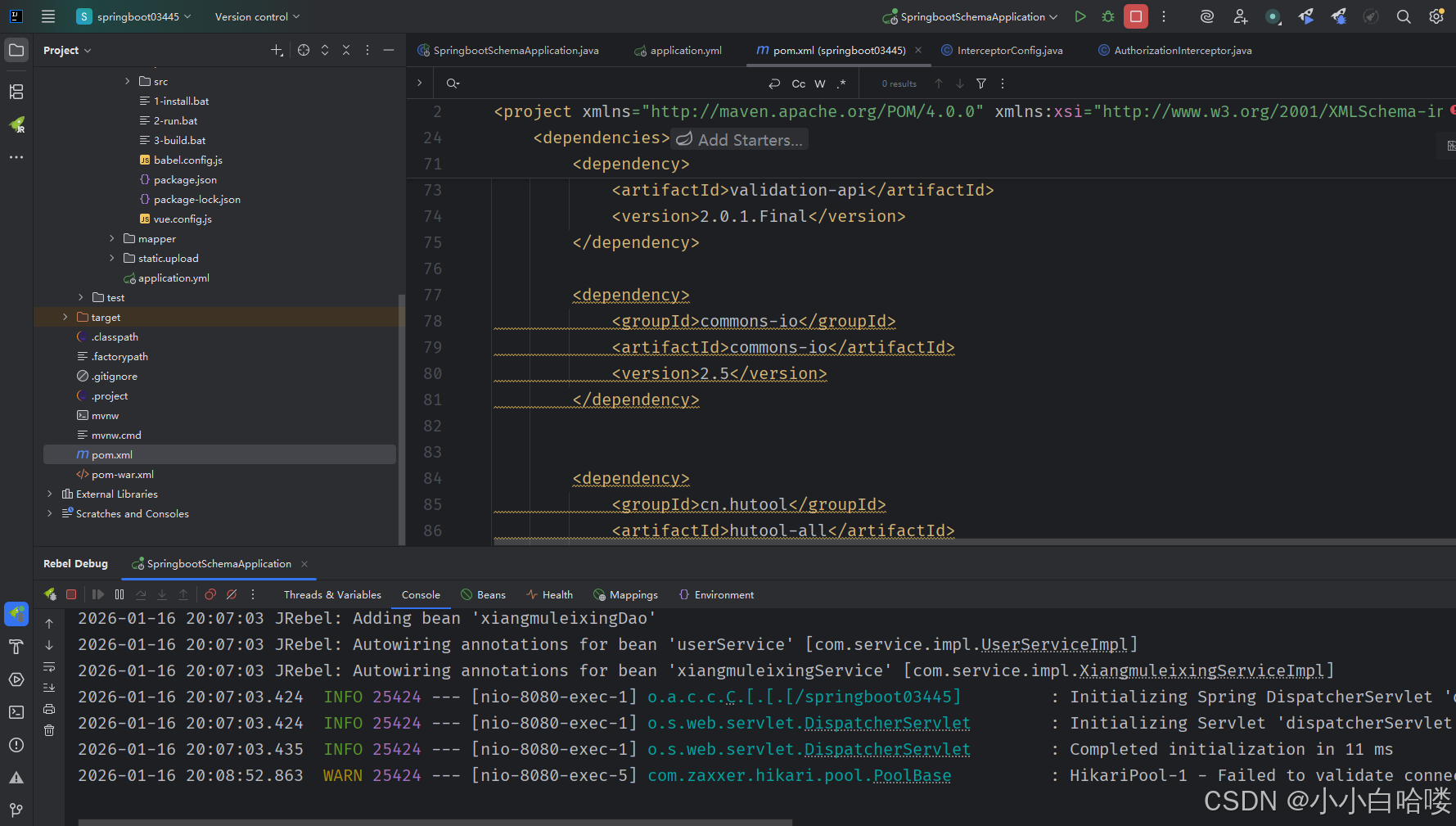Open IDE settings gear
This screenshot has width=1456, height=826.
click(x=1436, y=16)
